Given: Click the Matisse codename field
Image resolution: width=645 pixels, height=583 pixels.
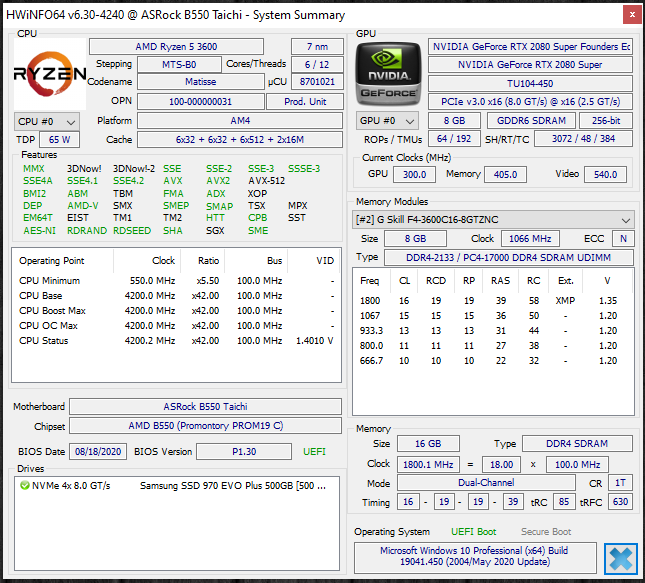Looking at the screenshot, I should (200, 82).
